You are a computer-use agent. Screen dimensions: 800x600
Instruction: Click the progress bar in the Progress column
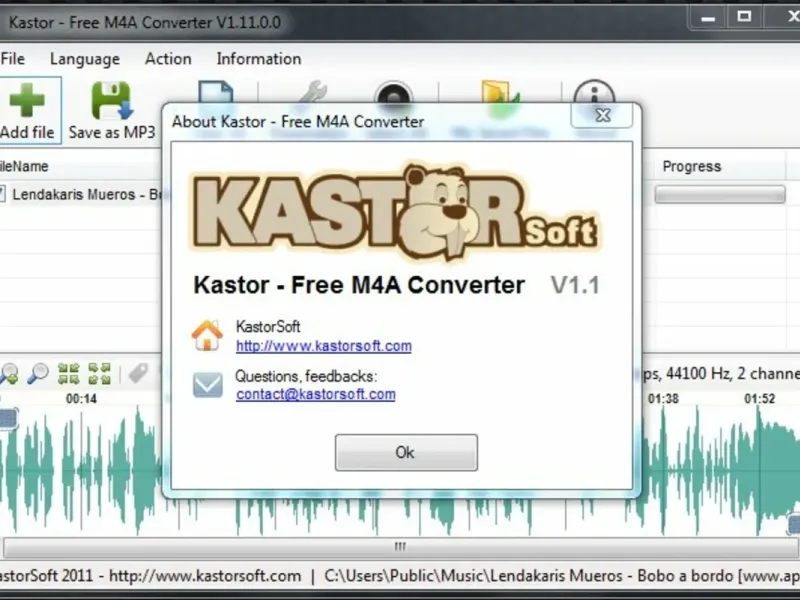(720, 194)
